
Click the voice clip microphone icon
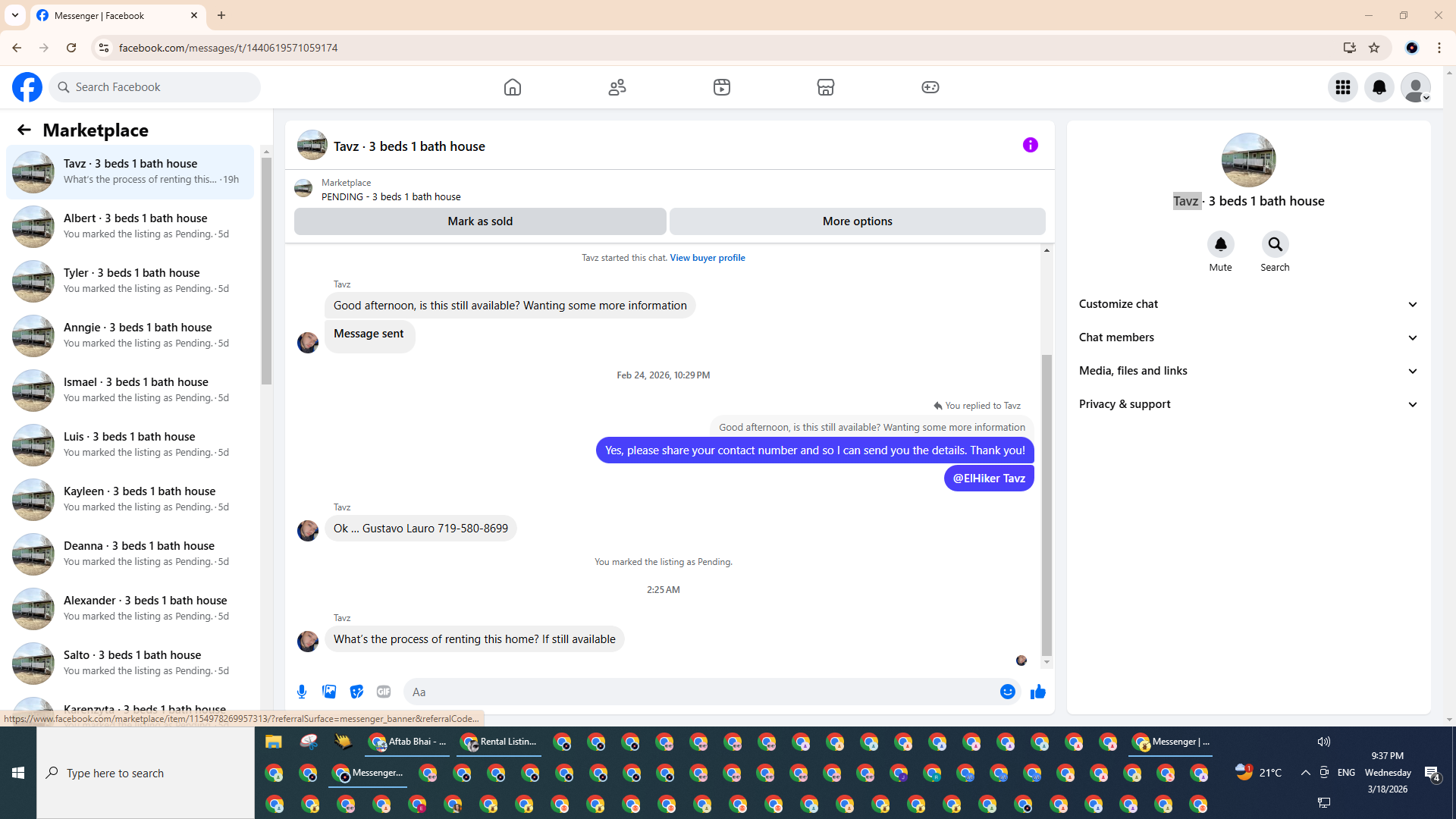tap(302, 692)
